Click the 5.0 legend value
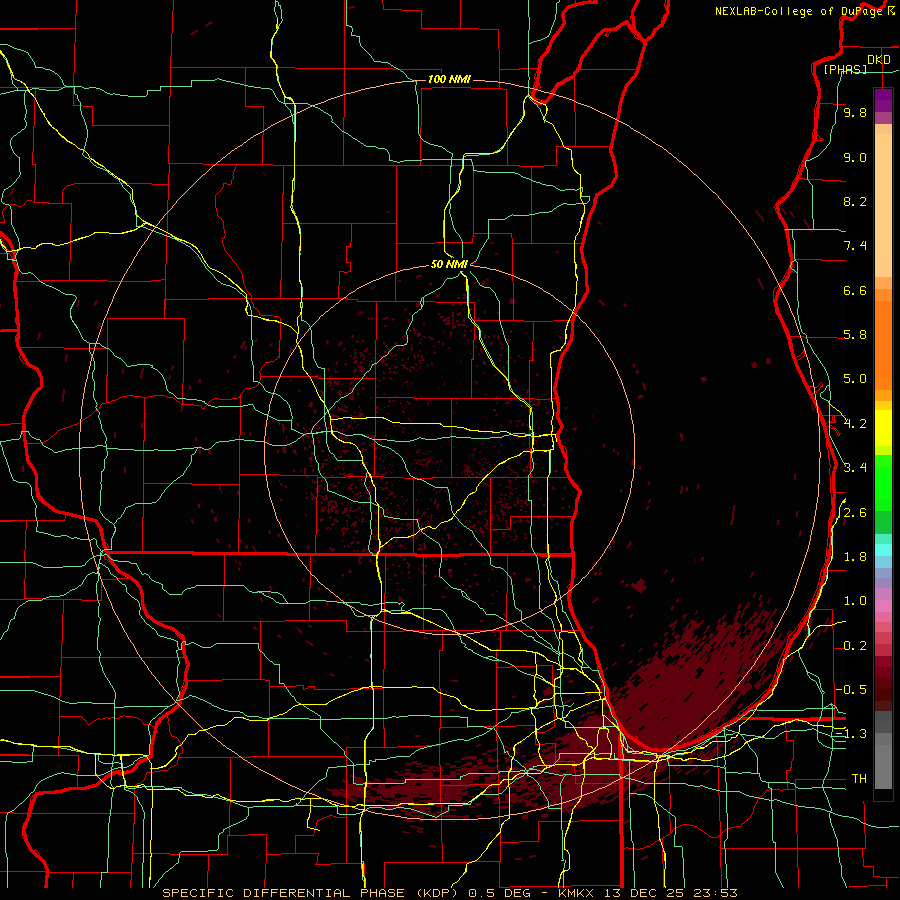 click(855, 379)
